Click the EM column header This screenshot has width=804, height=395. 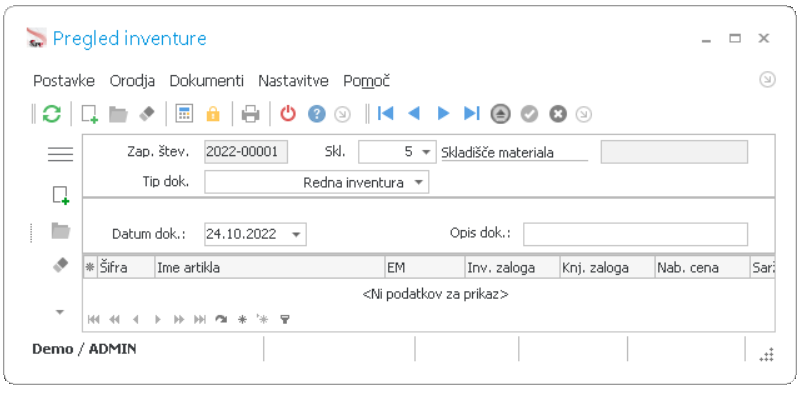pyautogui.click(x=425, y=267)
